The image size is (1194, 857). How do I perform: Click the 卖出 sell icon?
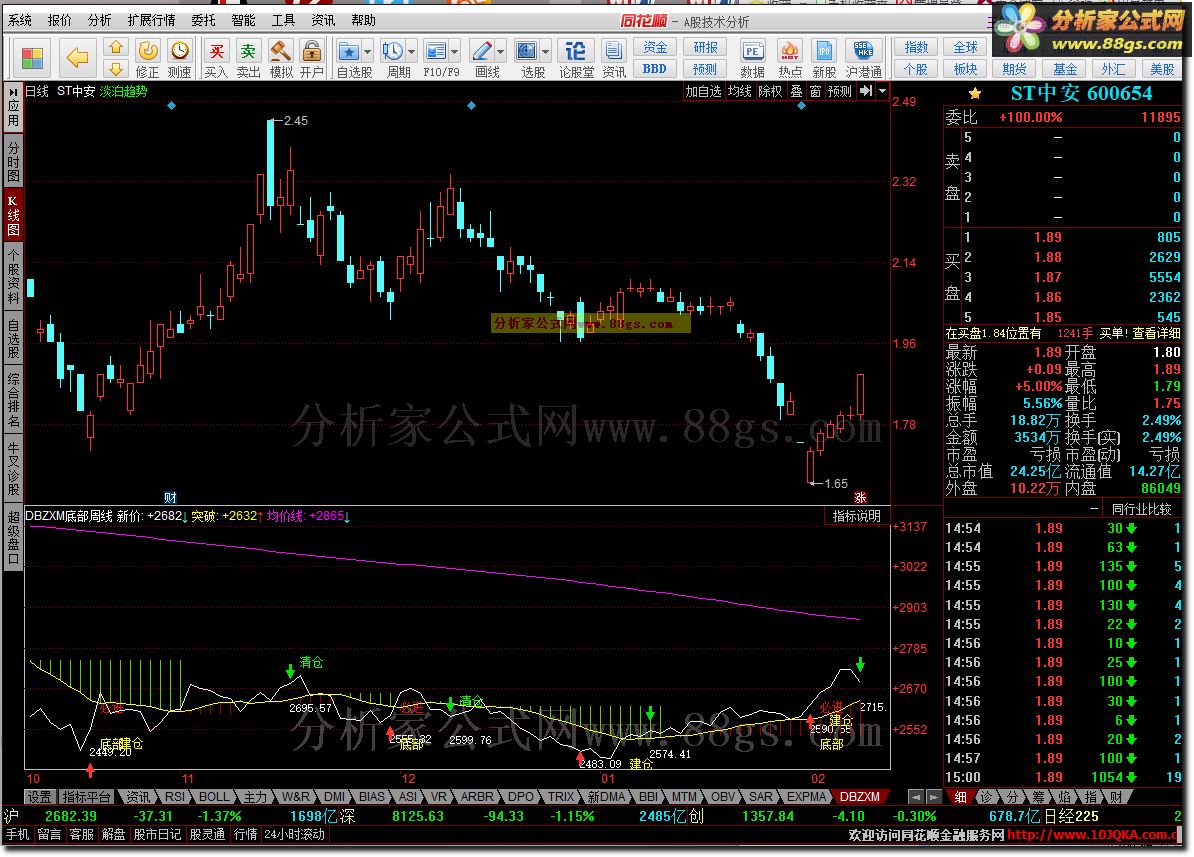248,59
